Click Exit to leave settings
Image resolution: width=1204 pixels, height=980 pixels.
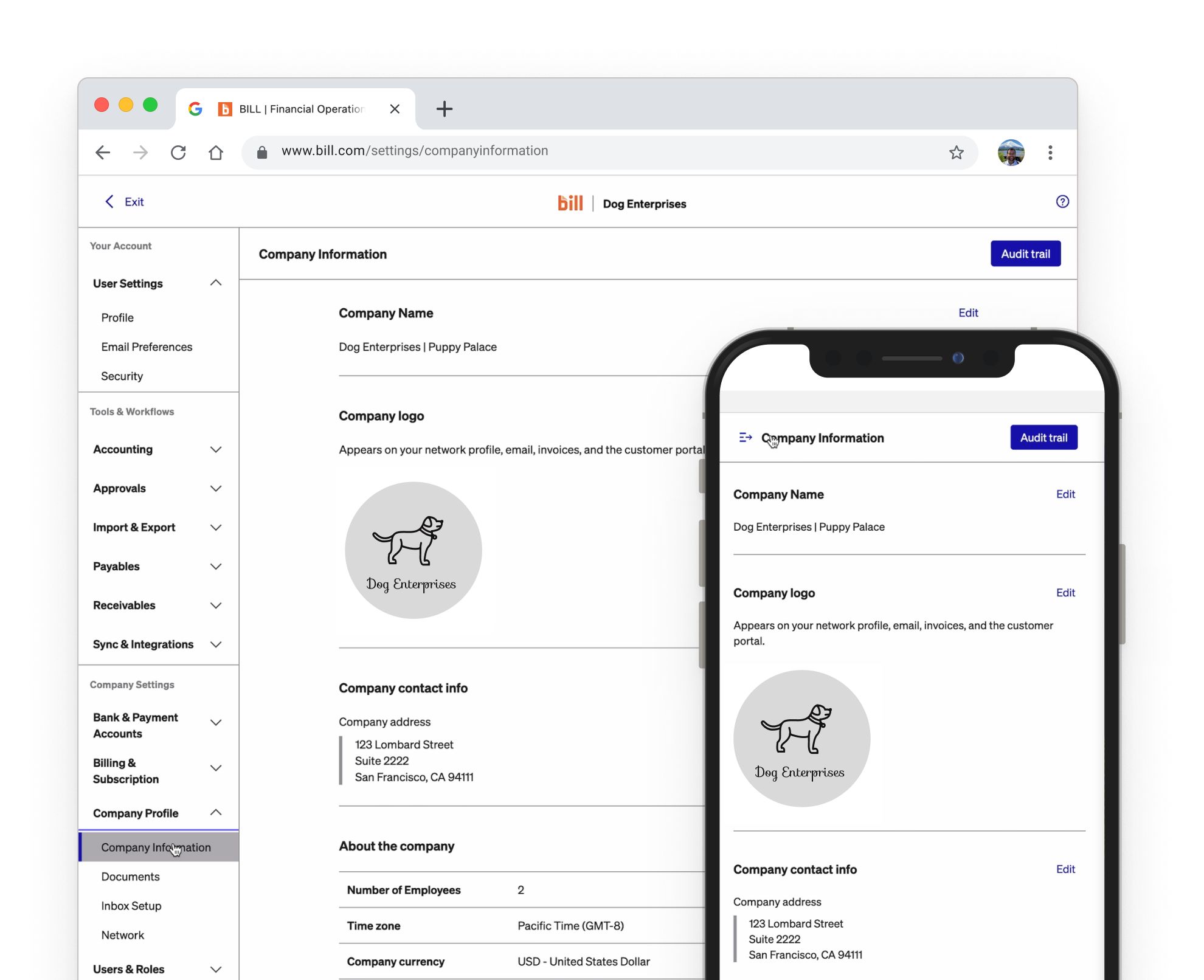point(125,202)
